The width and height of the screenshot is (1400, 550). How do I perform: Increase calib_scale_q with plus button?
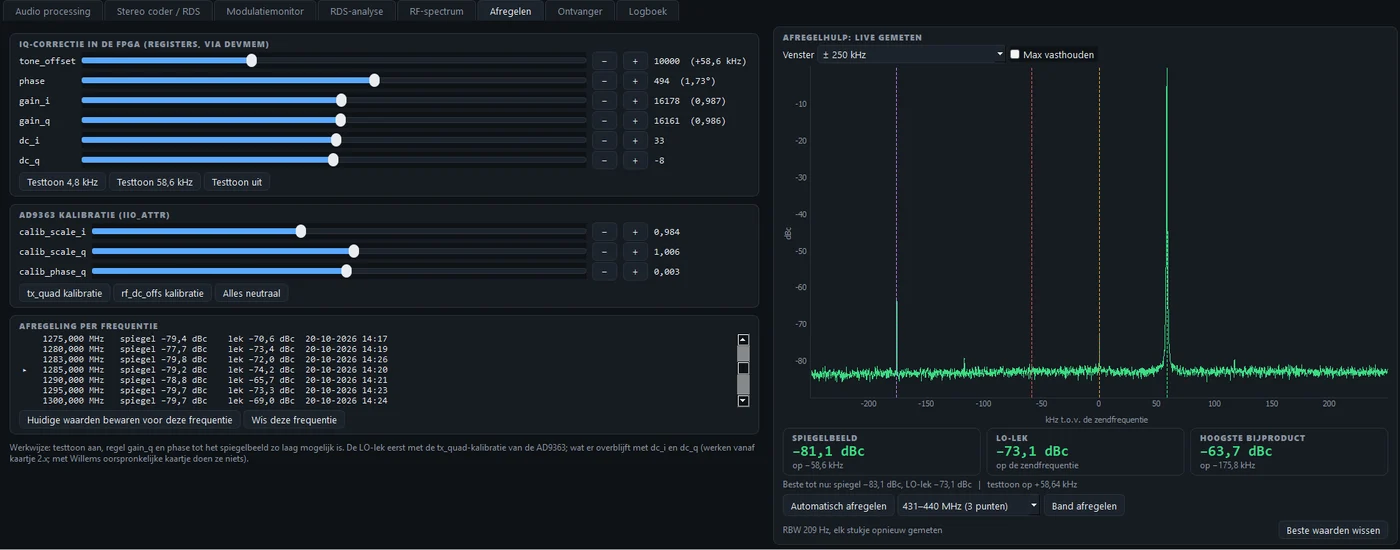coord(635,252)
